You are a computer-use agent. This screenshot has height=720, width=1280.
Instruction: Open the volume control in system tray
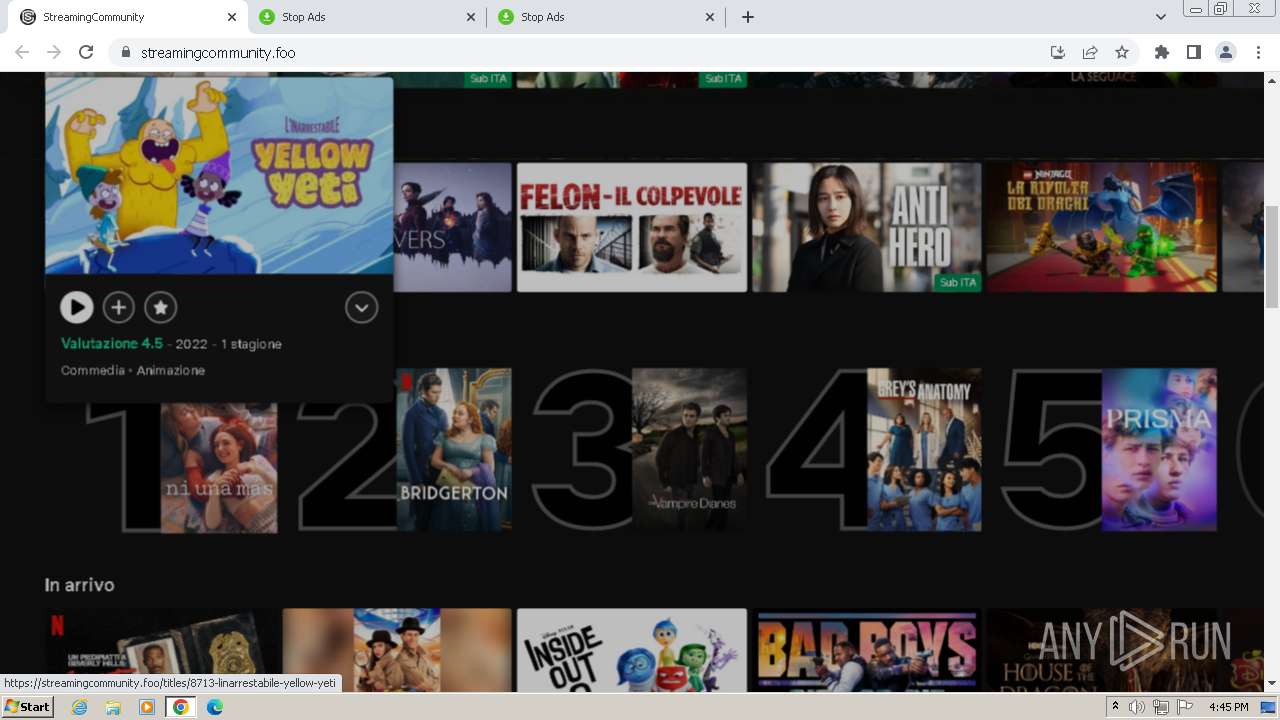(1137, 707)
